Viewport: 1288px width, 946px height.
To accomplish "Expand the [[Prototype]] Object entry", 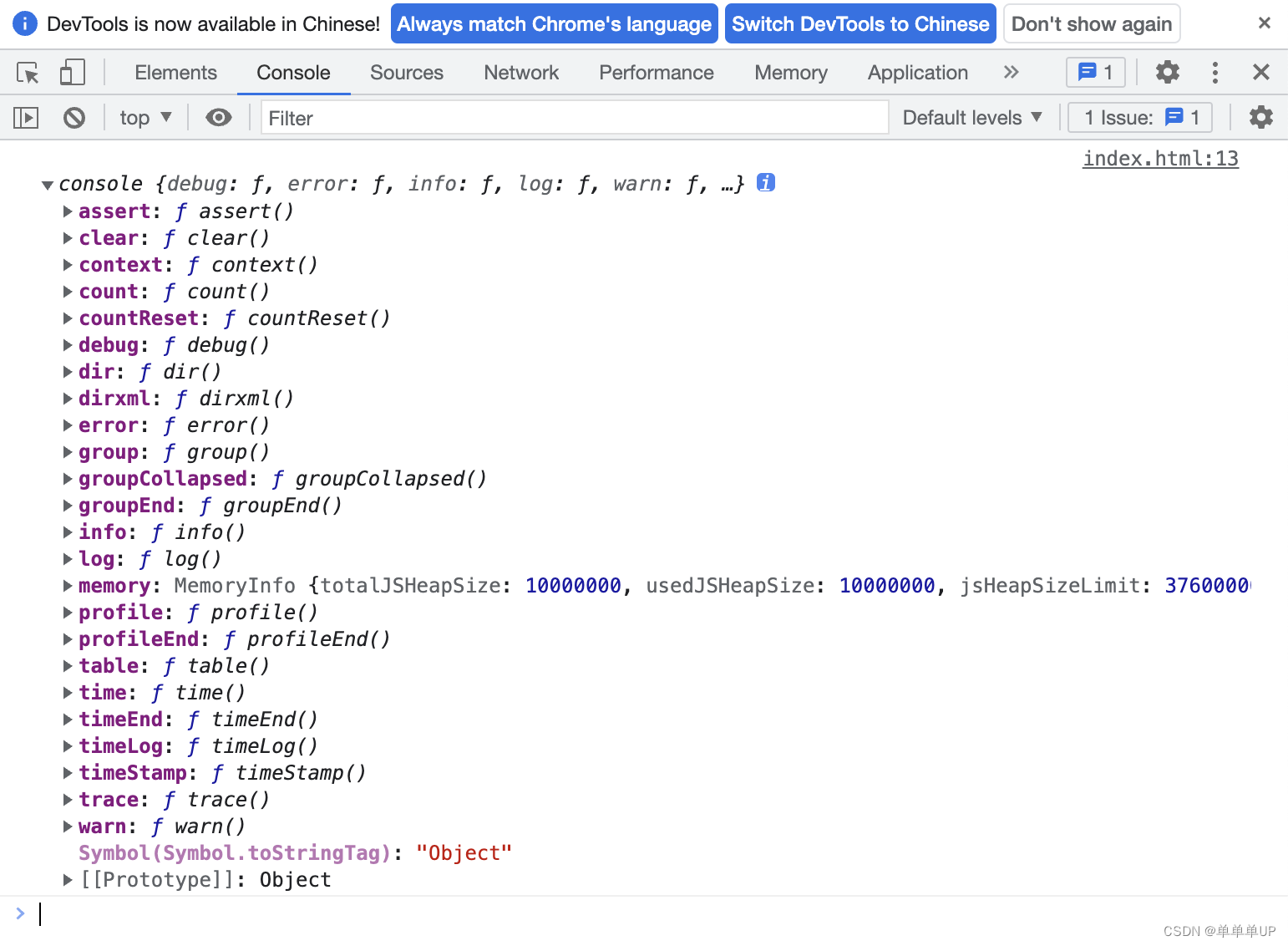I will (x=68, y=880).
